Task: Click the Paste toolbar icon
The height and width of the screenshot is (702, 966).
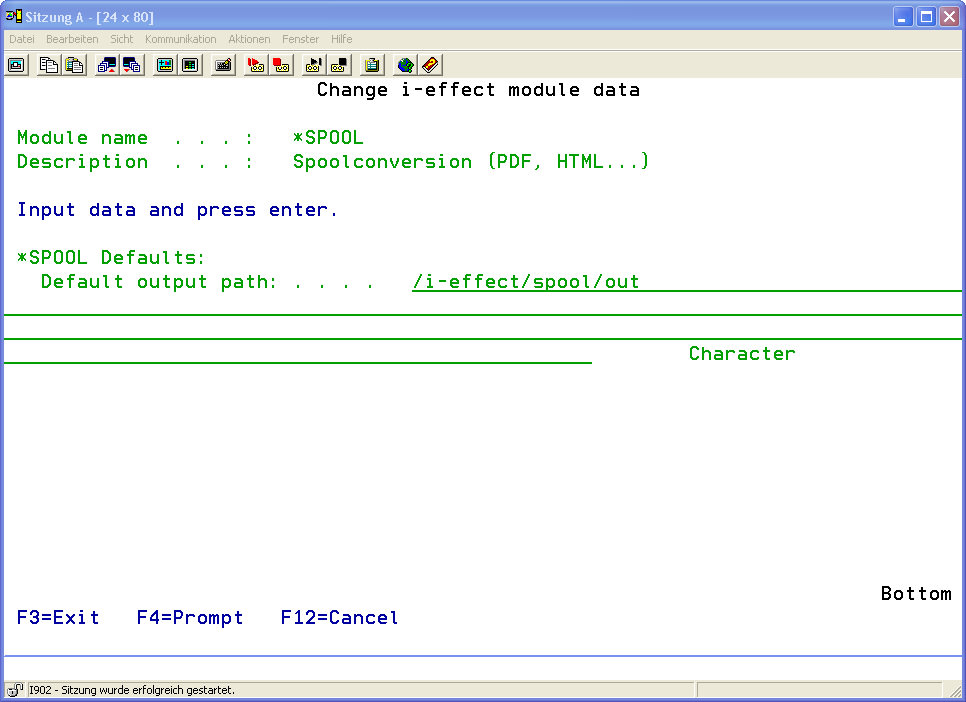Action: pos(74,65)
